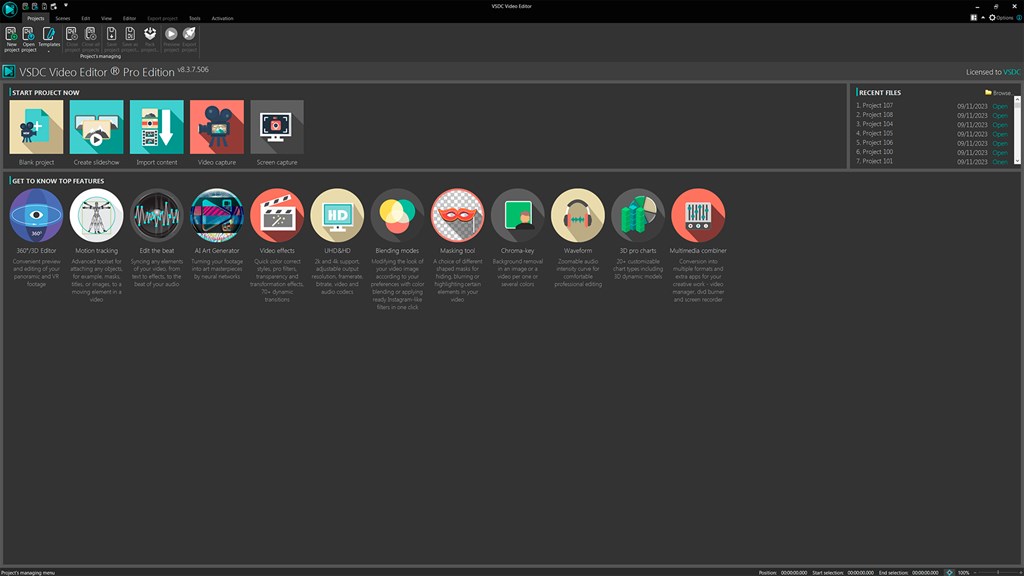Switch to the Projects ribbon tab
This screenshot has height=576, width=1024.
[x=36, y=18]
